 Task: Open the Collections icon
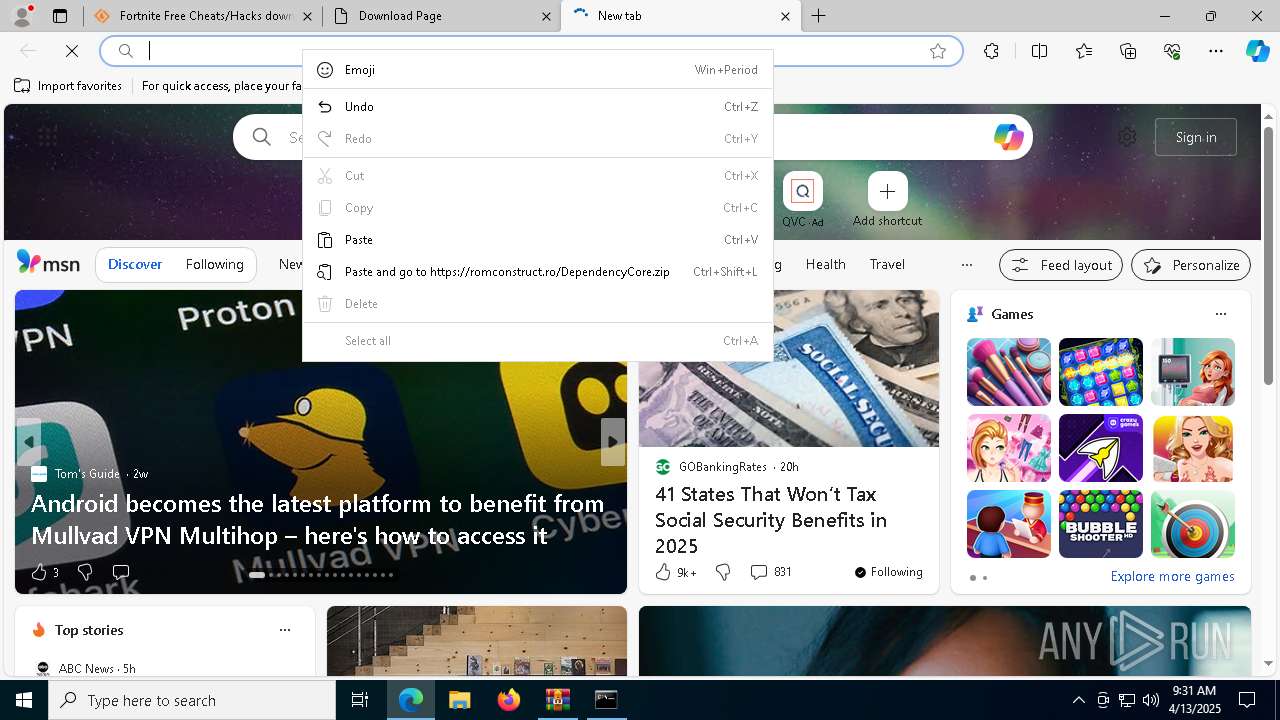[1128, 51]
